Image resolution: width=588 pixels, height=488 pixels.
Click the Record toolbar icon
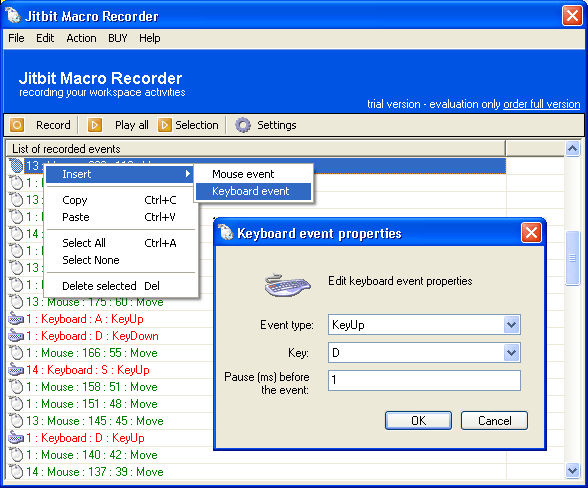(x=17, y=125)
